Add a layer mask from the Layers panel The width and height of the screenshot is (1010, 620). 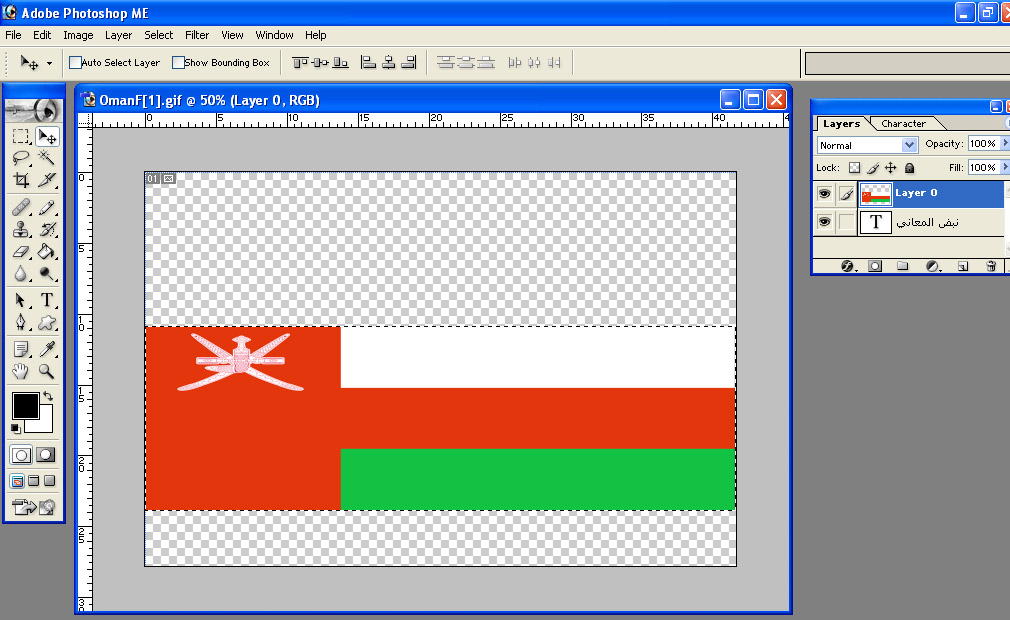[875, 266]
